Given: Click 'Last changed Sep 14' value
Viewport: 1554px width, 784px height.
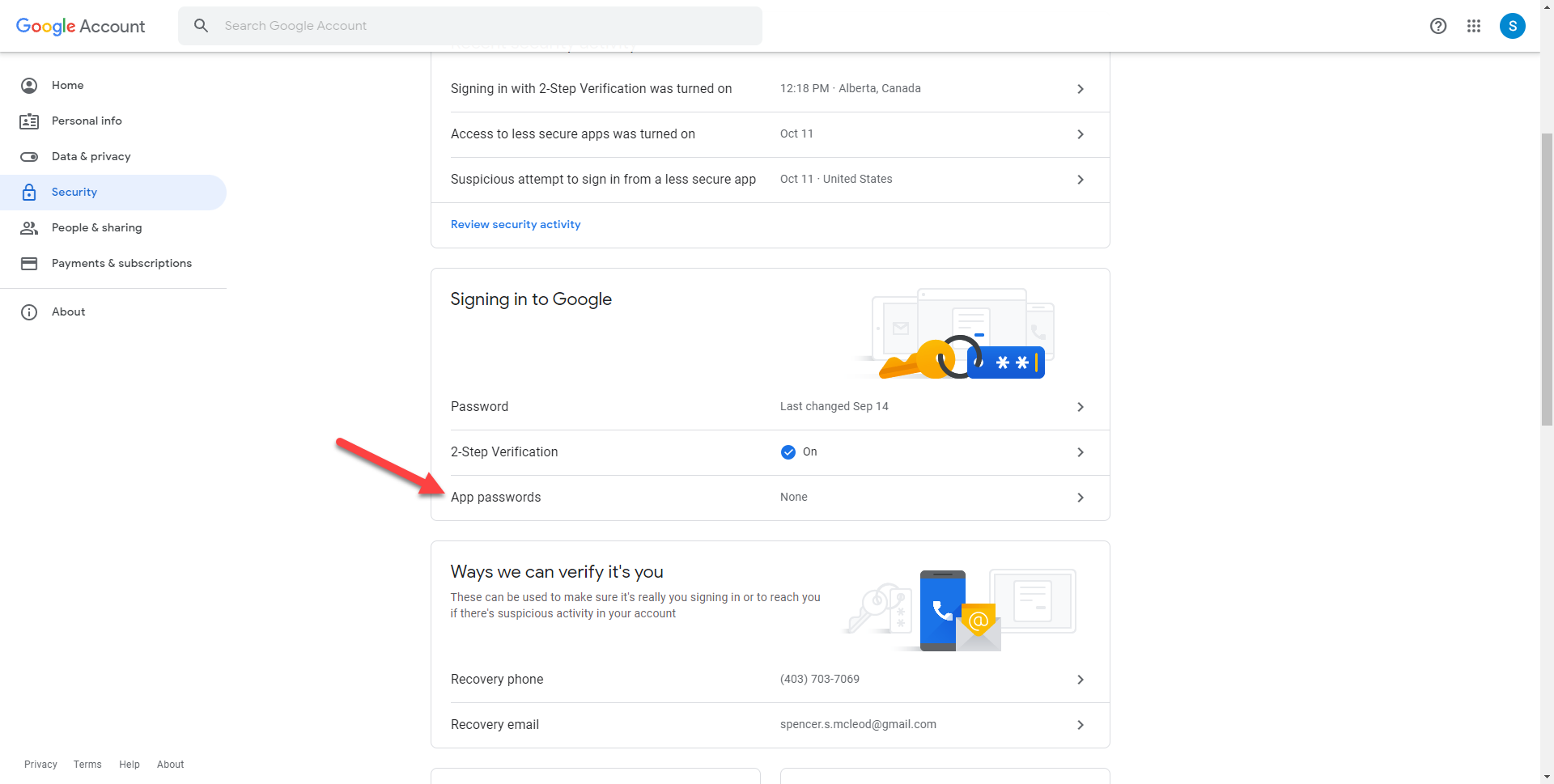Looking at the screenshot, I should pos(834,407).
